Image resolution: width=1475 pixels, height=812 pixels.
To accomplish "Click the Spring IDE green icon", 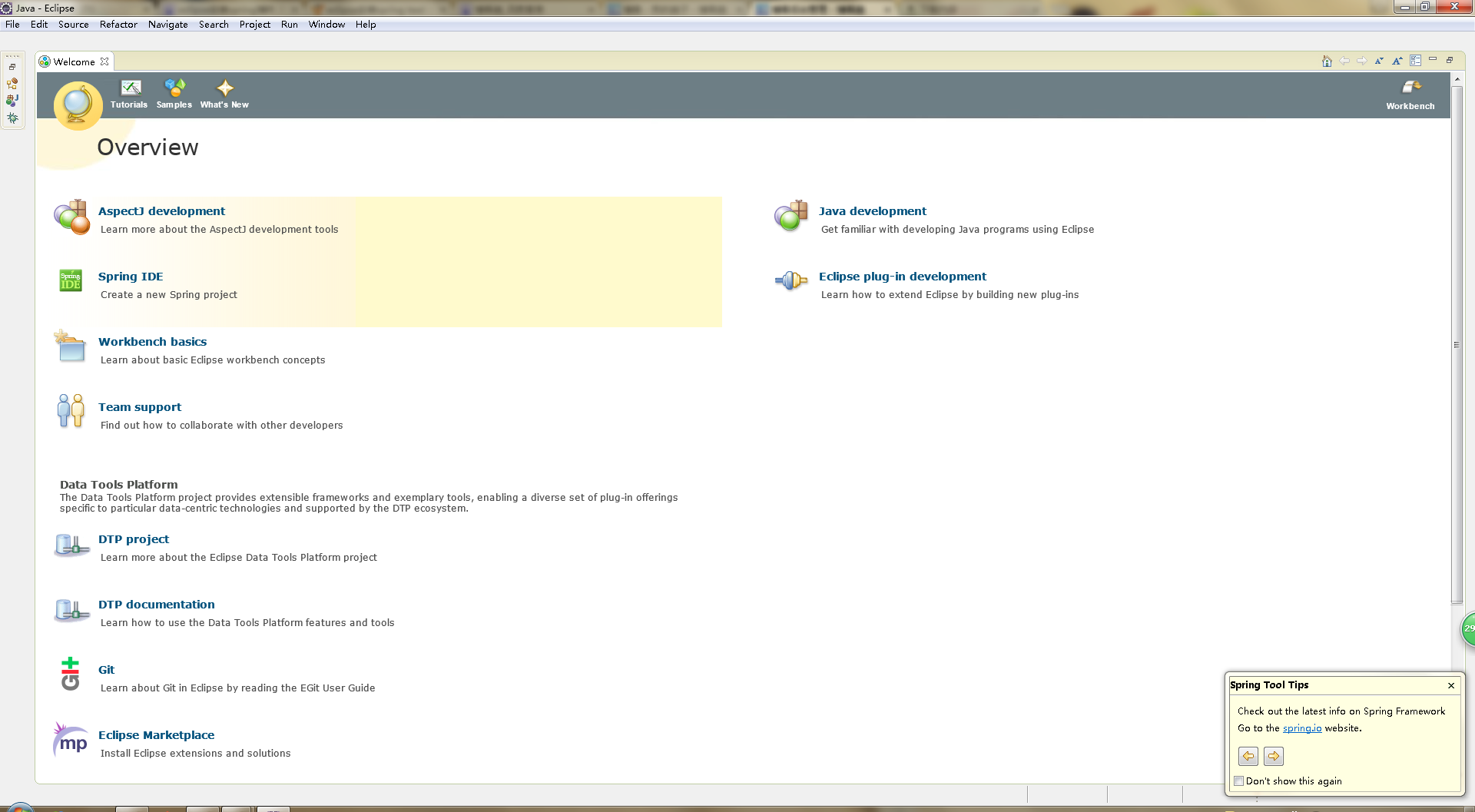I will [x=71, y=280].
